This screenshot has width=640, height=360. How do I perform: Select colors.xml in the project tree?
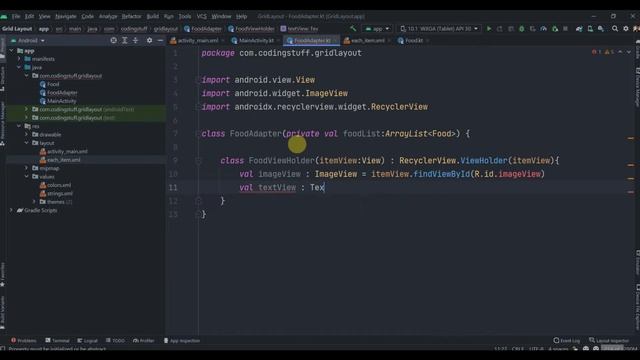coord(59,185)
